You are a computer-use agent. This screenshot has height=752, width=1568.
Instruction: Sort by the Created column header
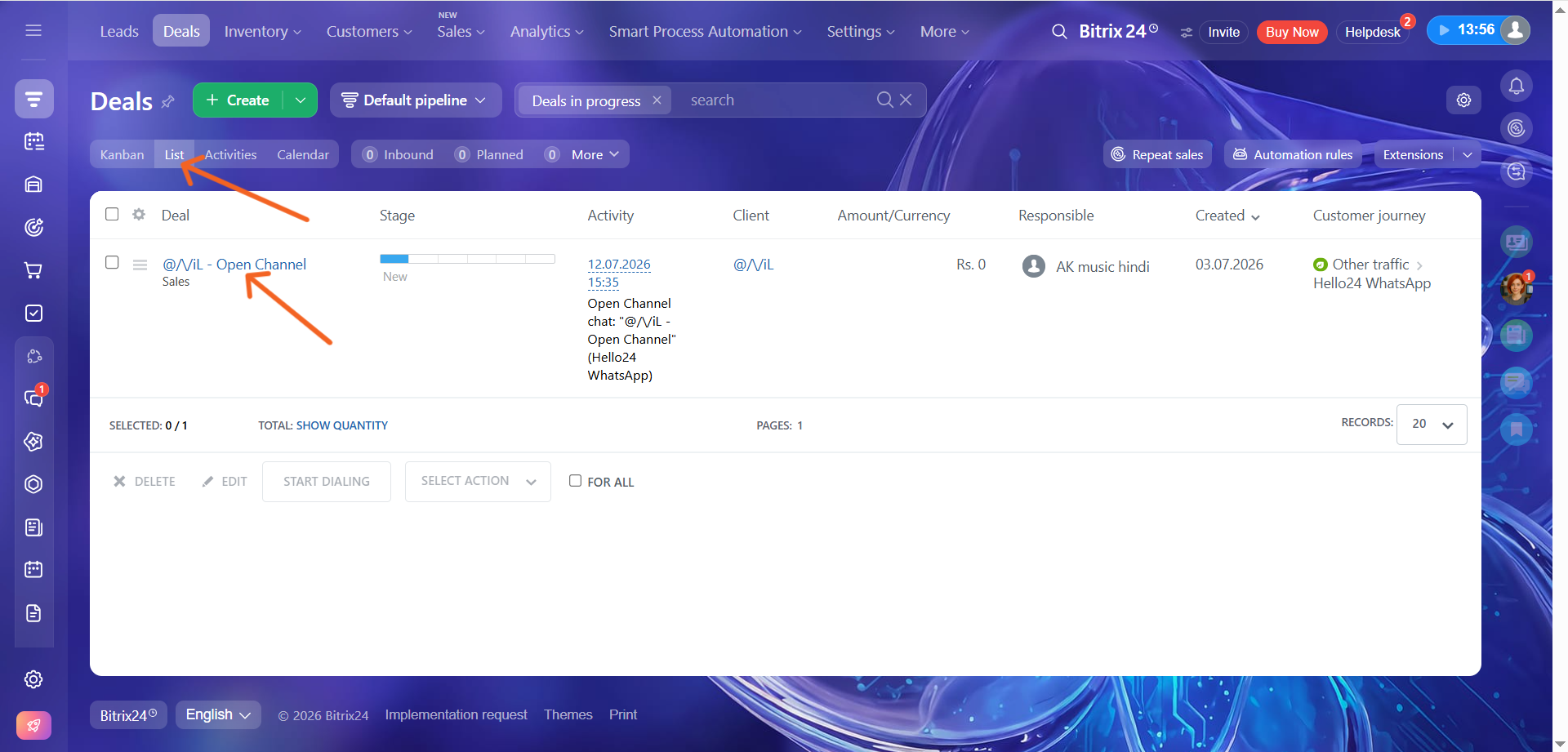pos(1227,216)
